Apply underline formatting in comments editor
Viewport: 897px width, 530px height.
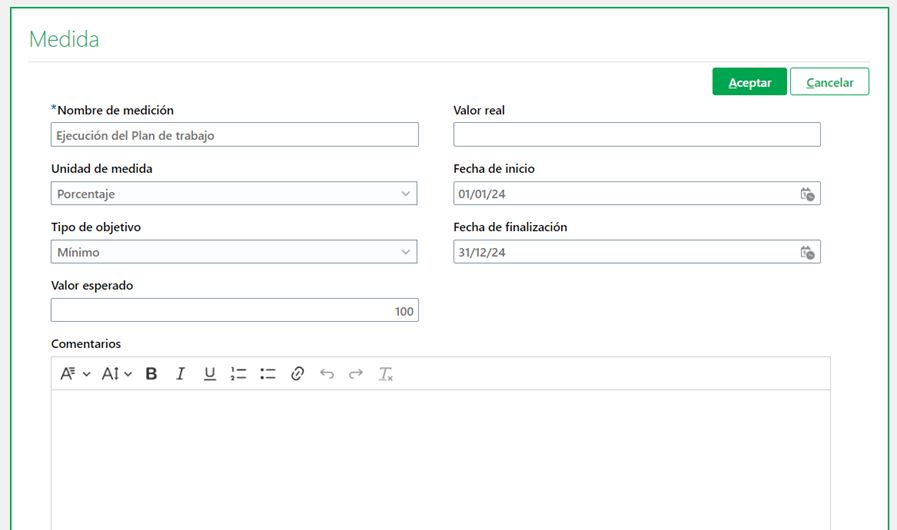point(210,374)
